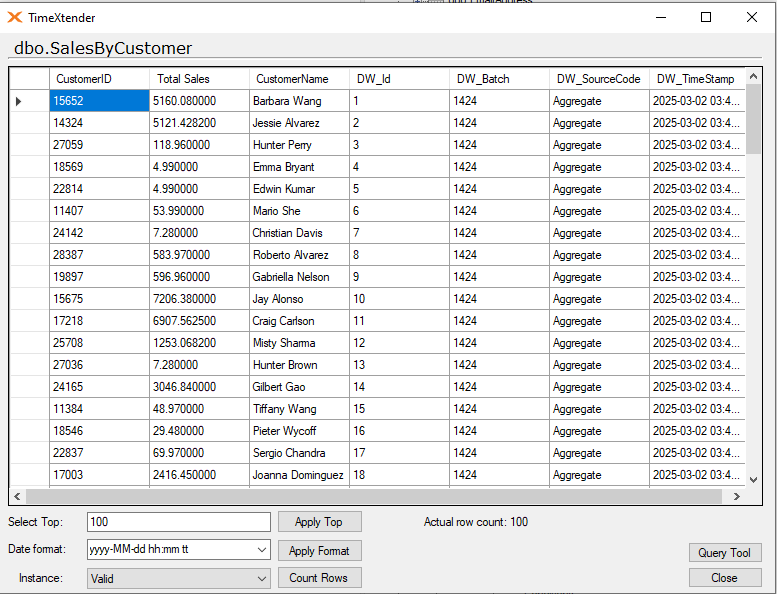Select the cell Christian Davis
Viewport: 777px width, 594px height.
point(299,233)
